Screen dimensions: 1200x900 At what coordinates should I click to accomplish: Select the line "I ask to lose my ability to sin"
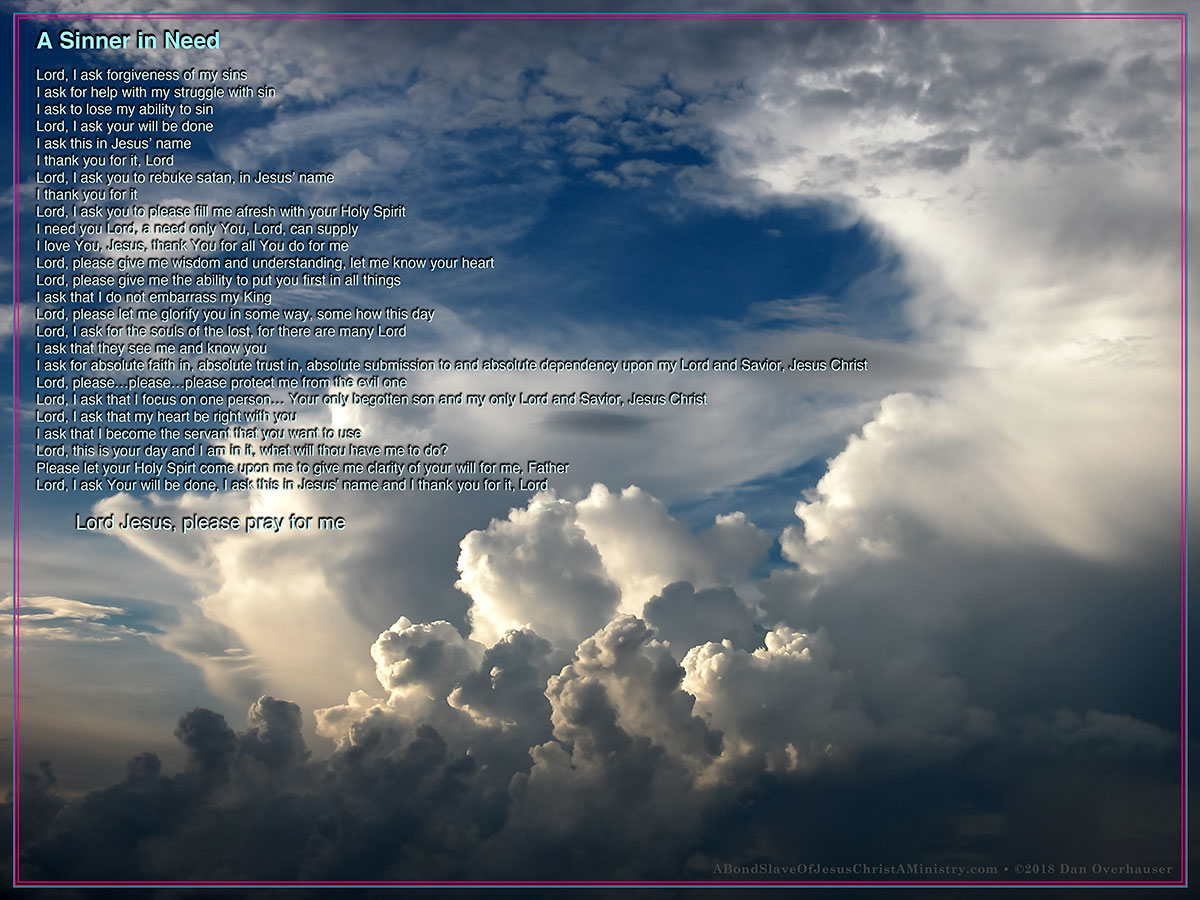click(124, 109)
